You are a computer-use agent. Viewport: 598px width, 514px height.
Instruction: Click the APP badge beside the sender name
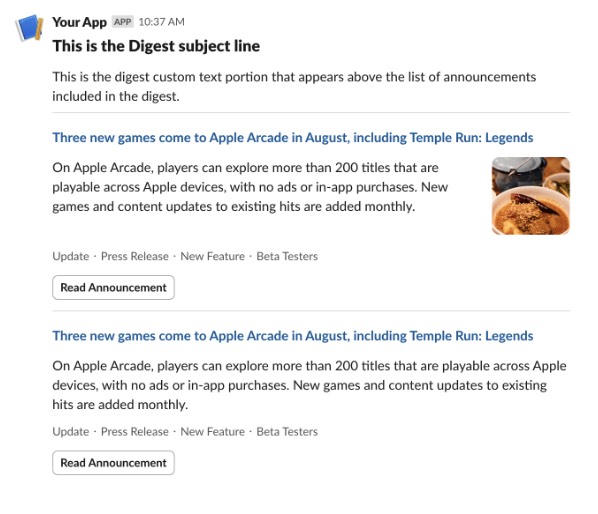point(122,22)
